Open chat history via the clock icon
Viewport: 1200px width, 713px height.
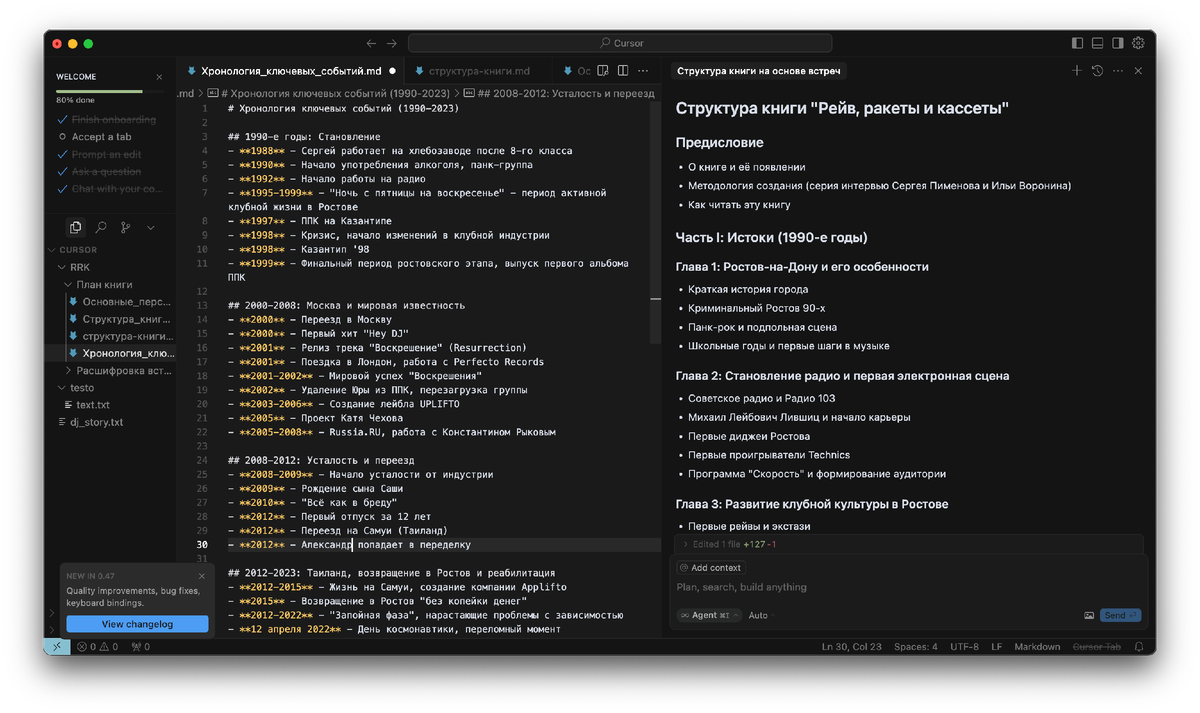click(1097, 71)
